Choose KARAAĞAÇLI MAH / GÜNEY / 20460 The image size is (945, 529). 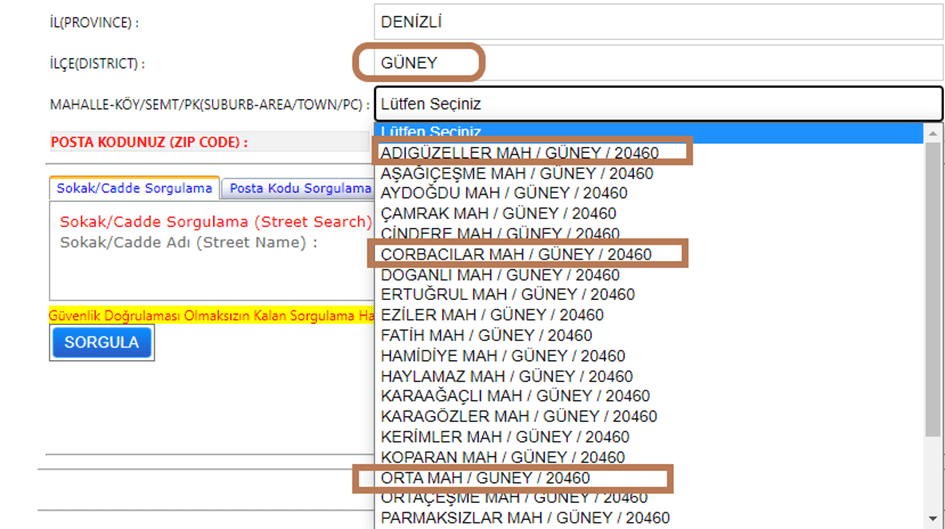515,396
